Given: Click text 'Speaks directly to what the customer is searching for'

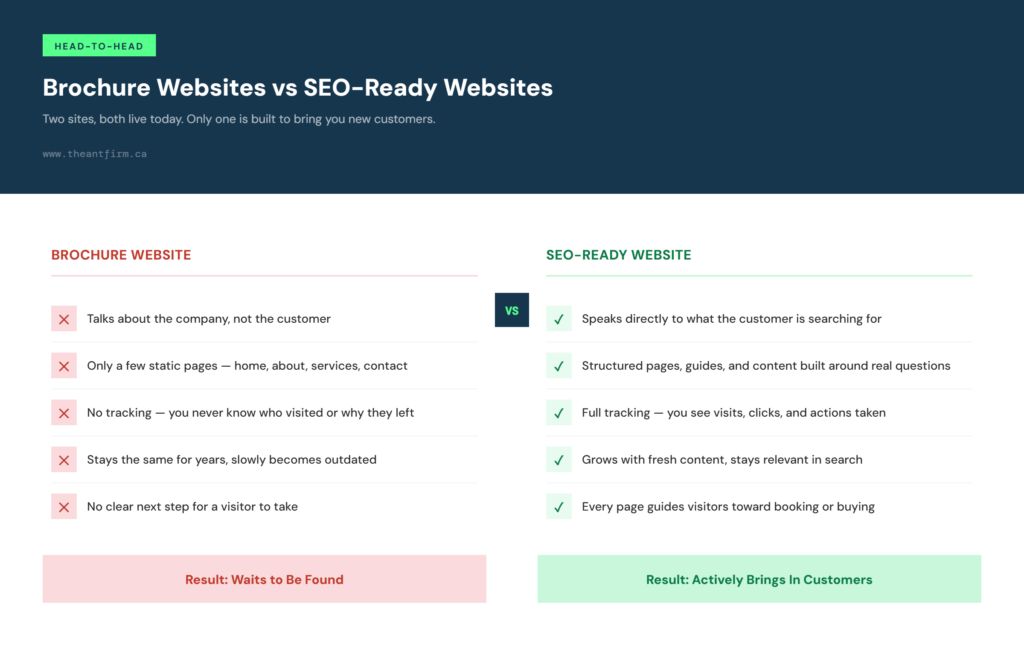Looking at the screenshot, I should click(732, 319).
